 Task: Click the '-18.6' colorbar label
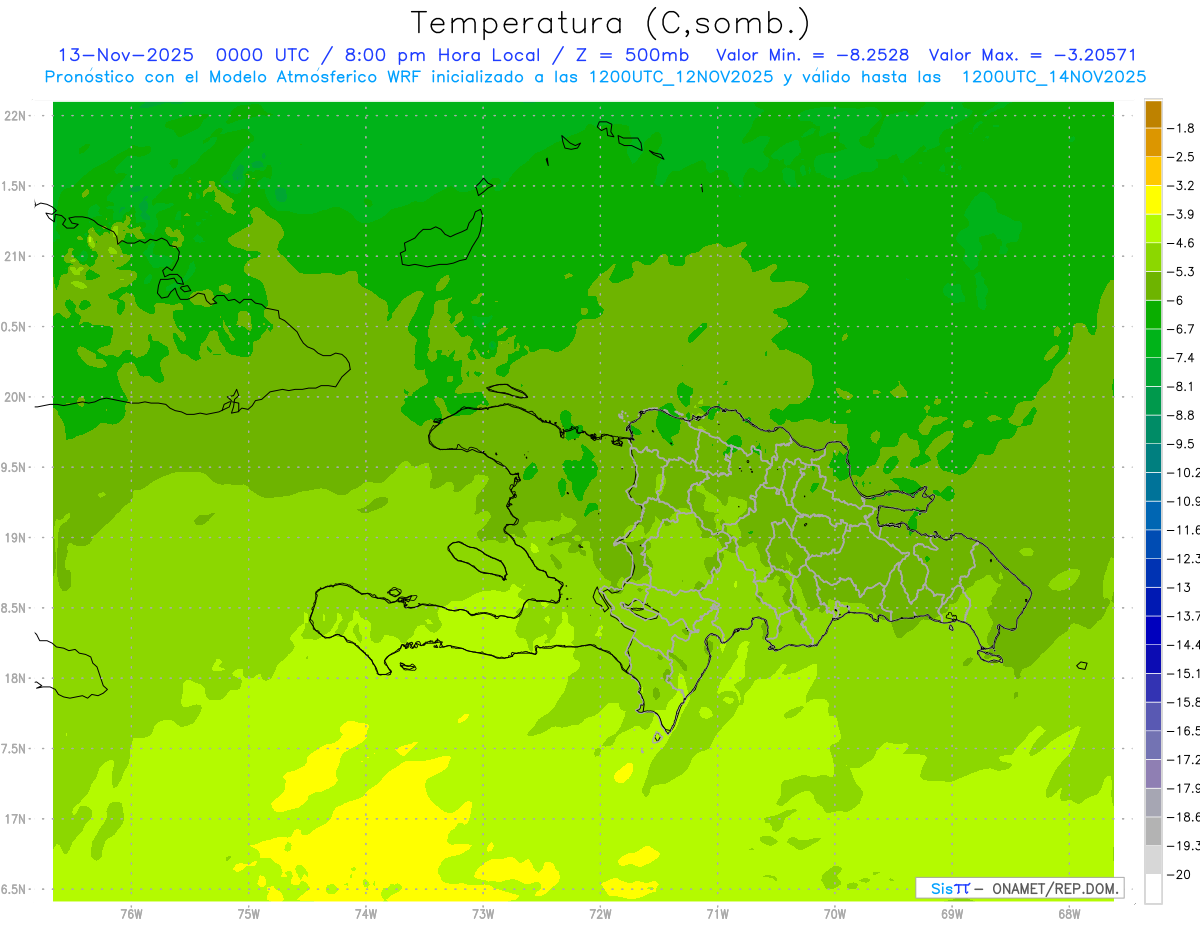(x=1186, y=817)
